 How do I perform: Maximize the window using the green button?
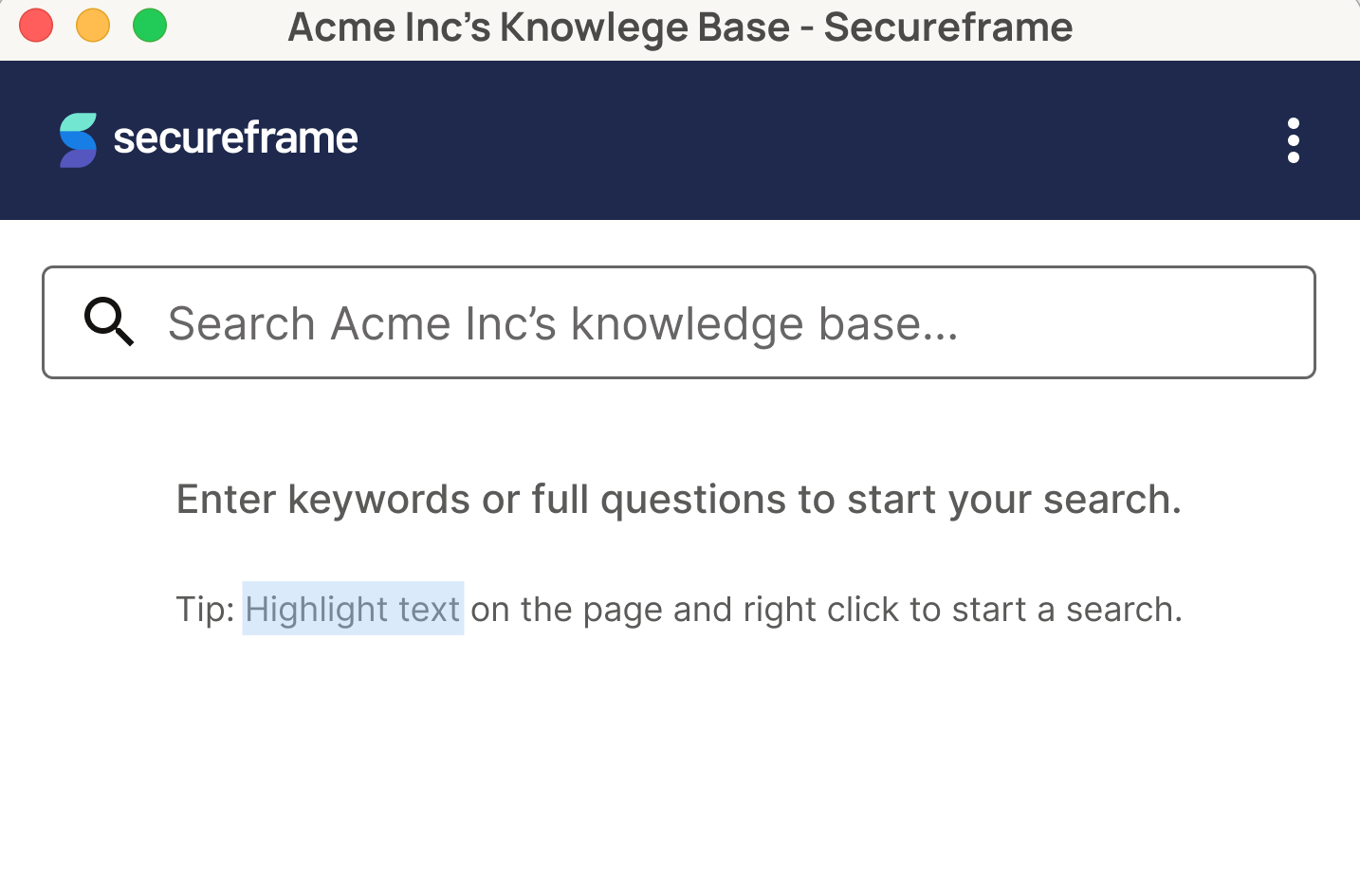pos(150,26)
